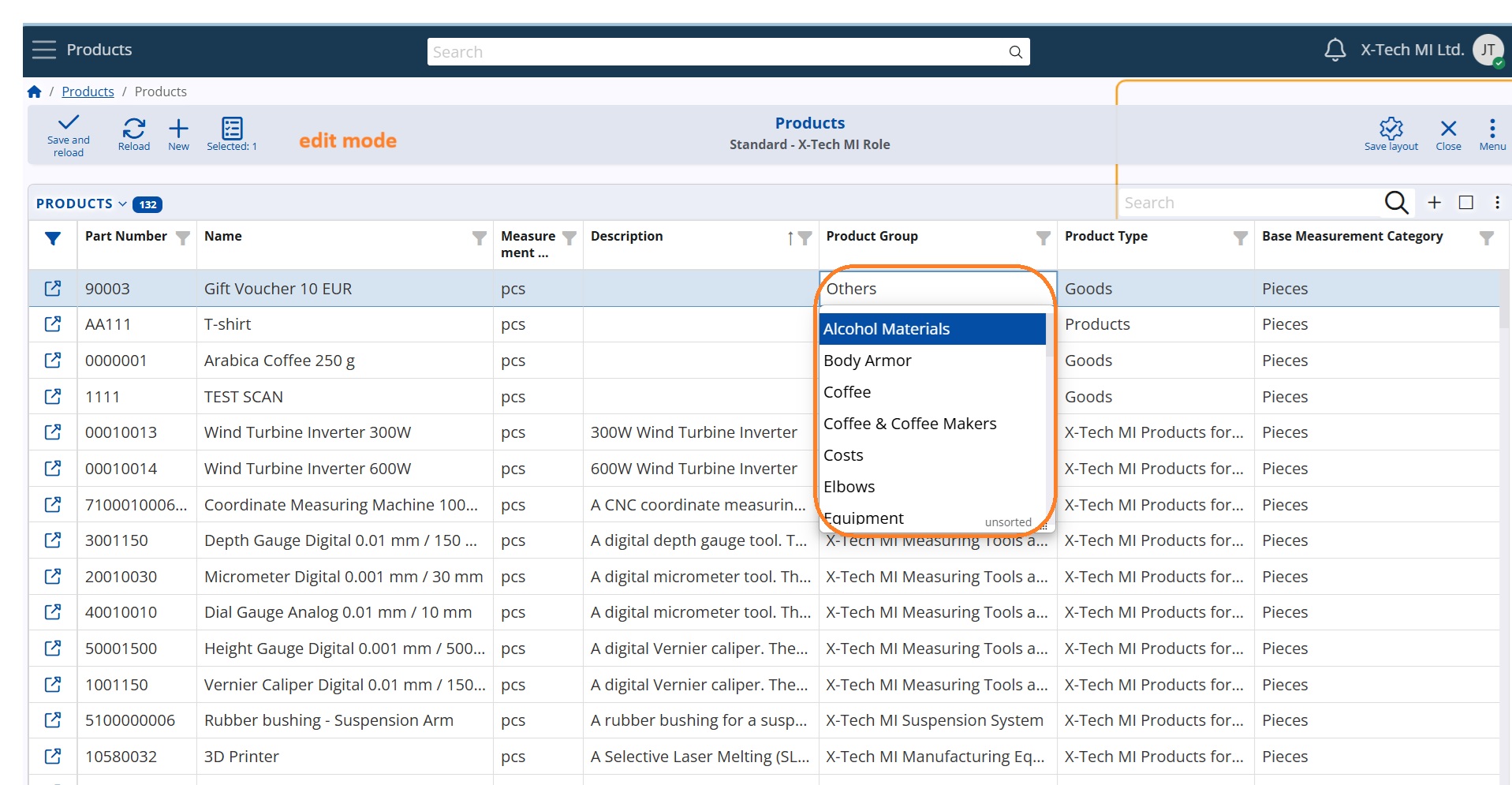
Task: Open the JT user avatar menu
Action: [1488, 50]
